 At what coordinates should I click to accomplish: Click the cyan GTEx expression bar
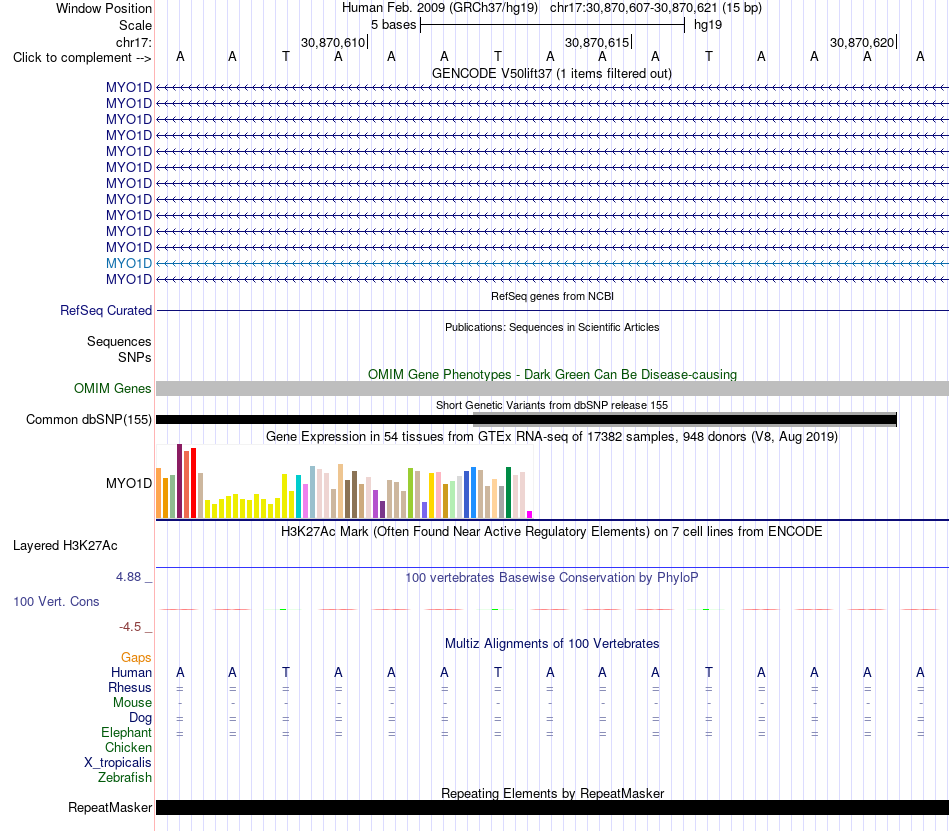[x=298, y=497]
